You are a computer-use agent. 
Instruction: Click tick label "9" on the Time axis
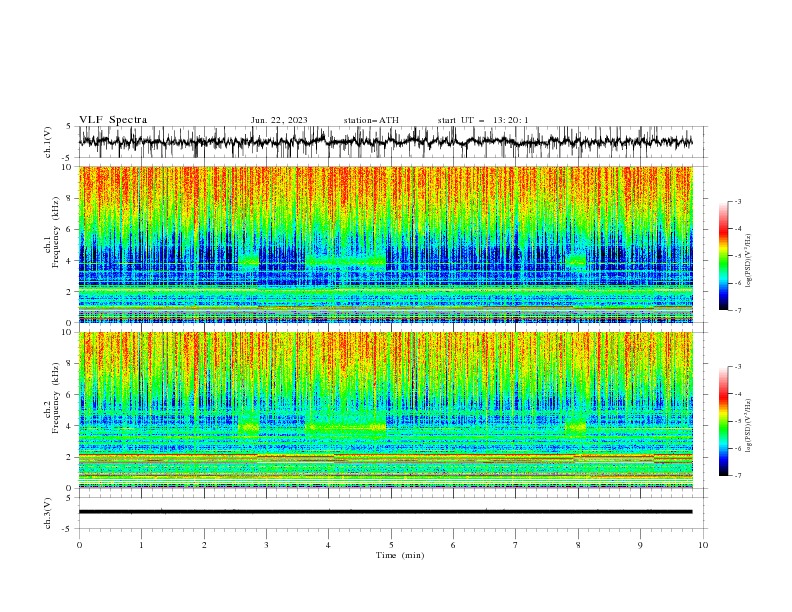point(640,545)
